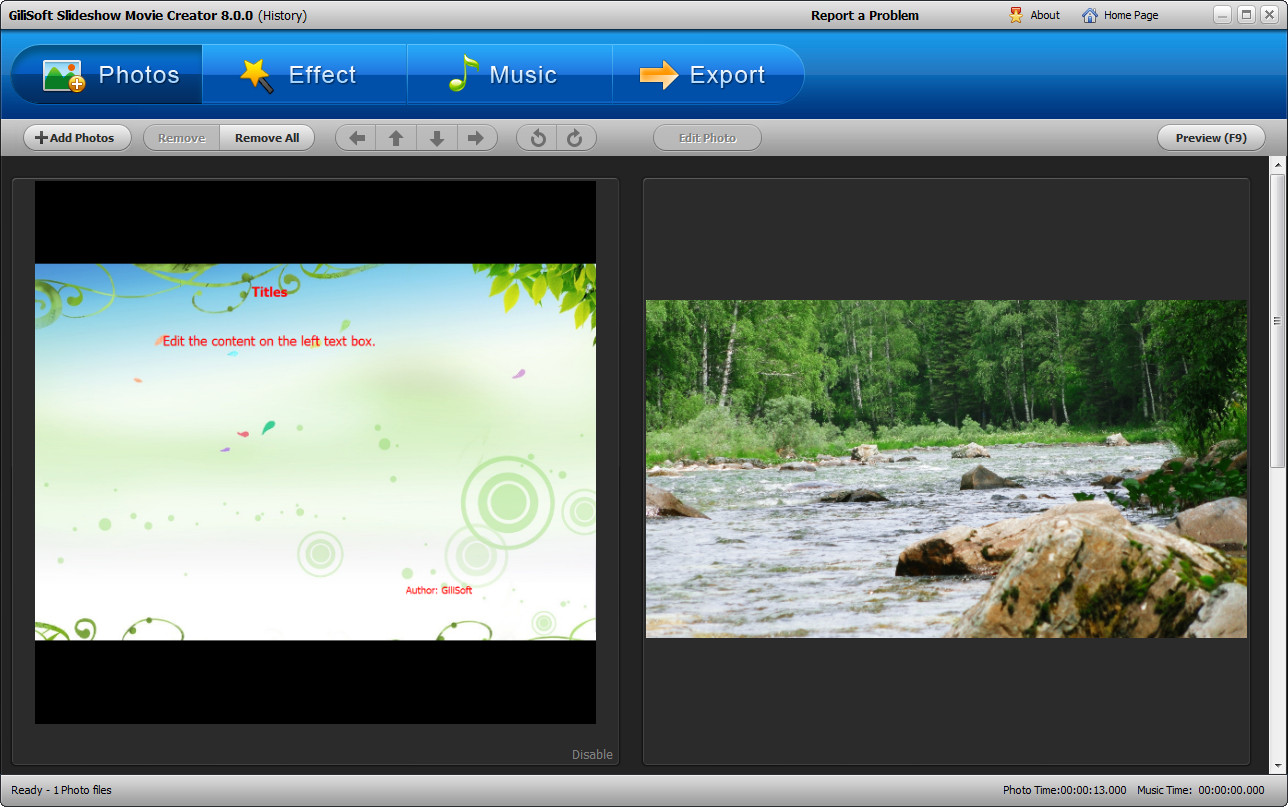
Task: Move photo right with right arrow icon
Action: (x=477, y=138)
